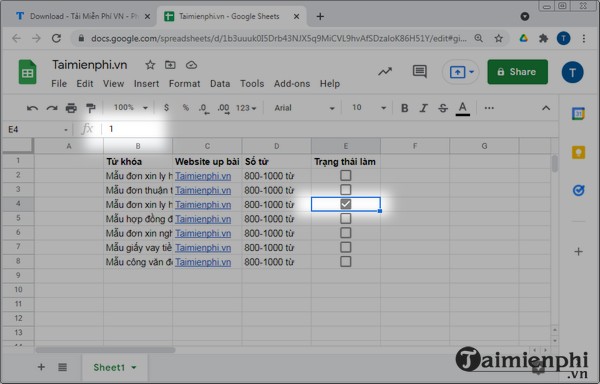Image resolution: width=600 pixels, height=384 pixels.
Task: Open the text color picker
Action: point(463,109)
